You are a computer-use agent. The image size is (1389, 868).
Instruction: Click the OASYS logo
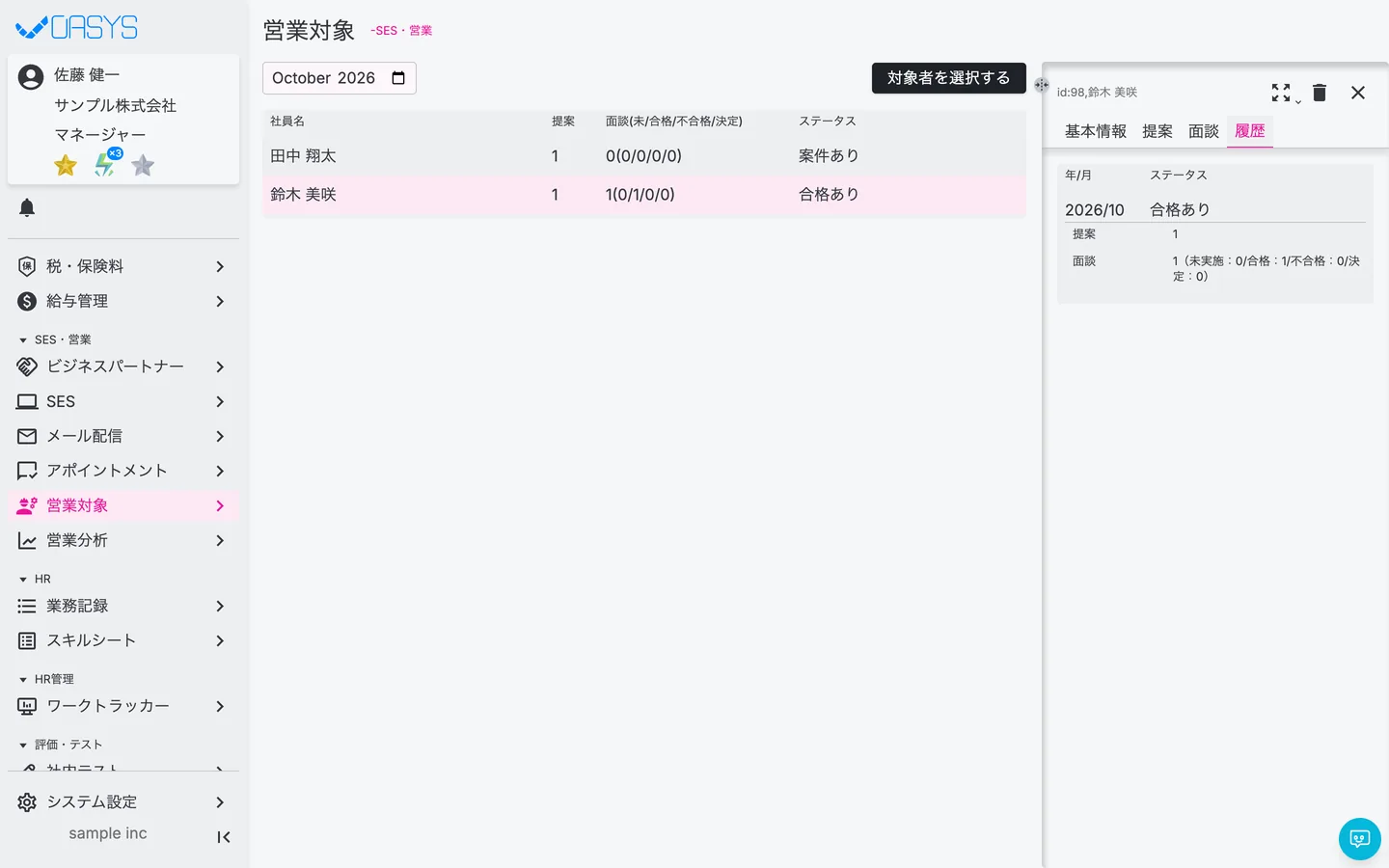[x=77, y=27]
